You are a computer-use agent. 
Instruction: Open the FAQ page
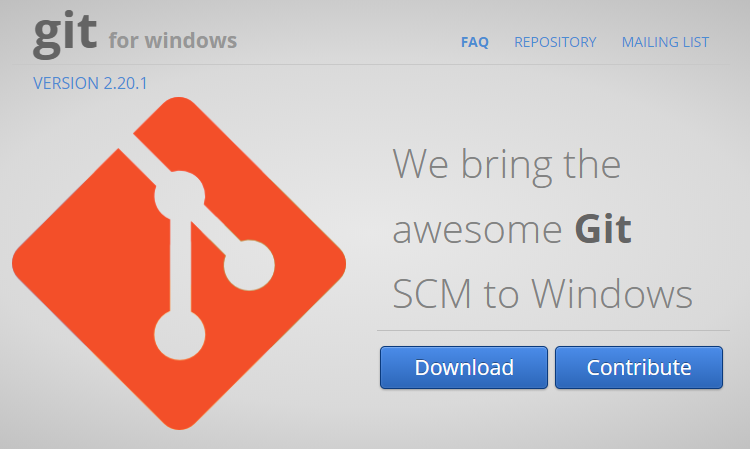coord(474,42)
